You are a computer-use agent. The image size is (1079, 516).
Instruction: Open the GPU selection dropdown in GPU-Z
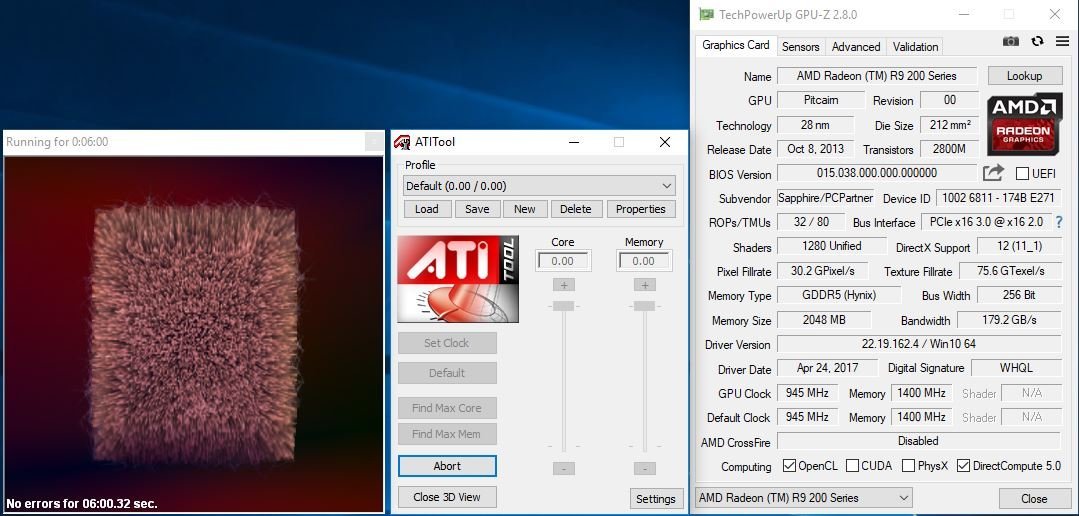804,497
